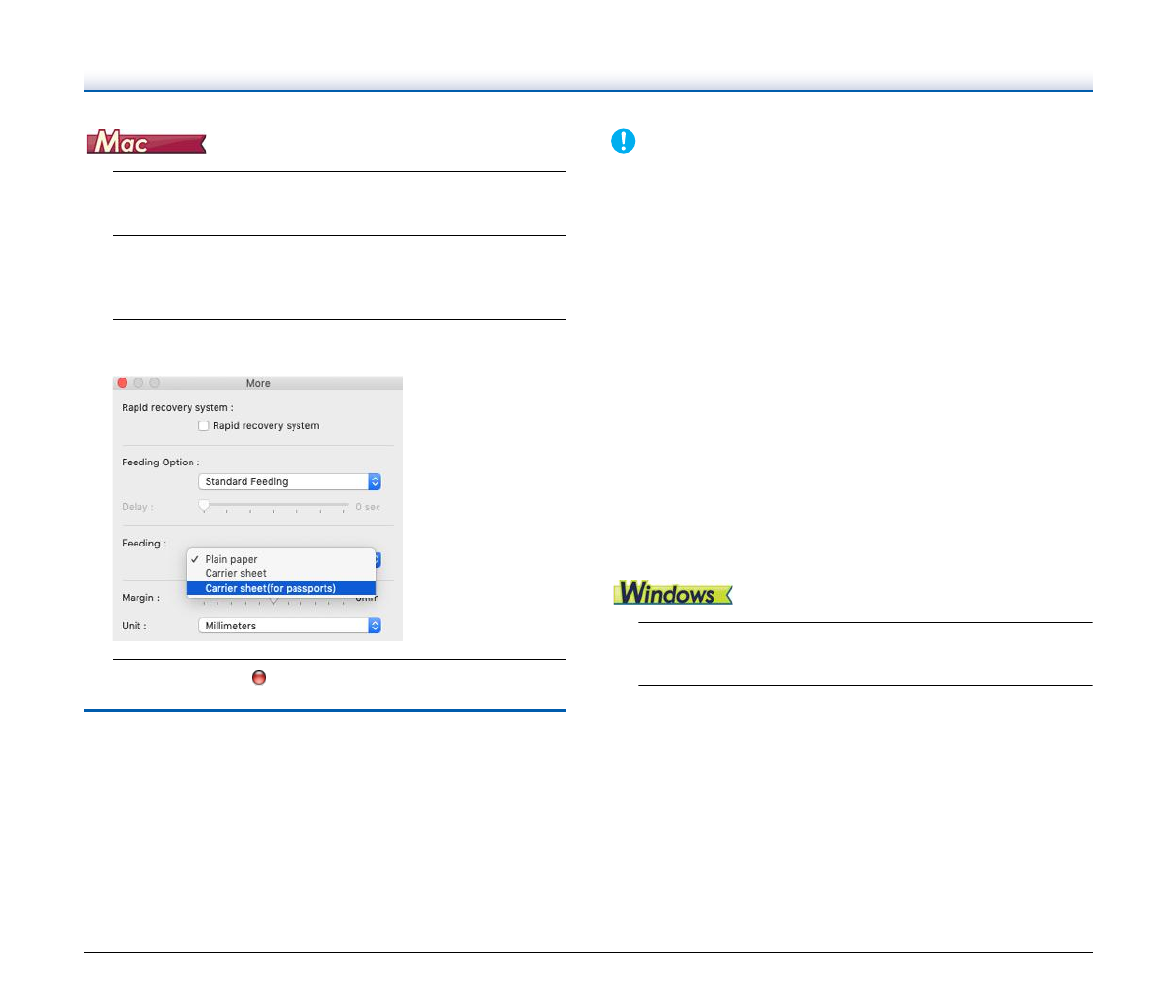Screen dimensions: 1176x1008
Task: Open the Standard Feeding dropdown
Action: click(289, 482)
